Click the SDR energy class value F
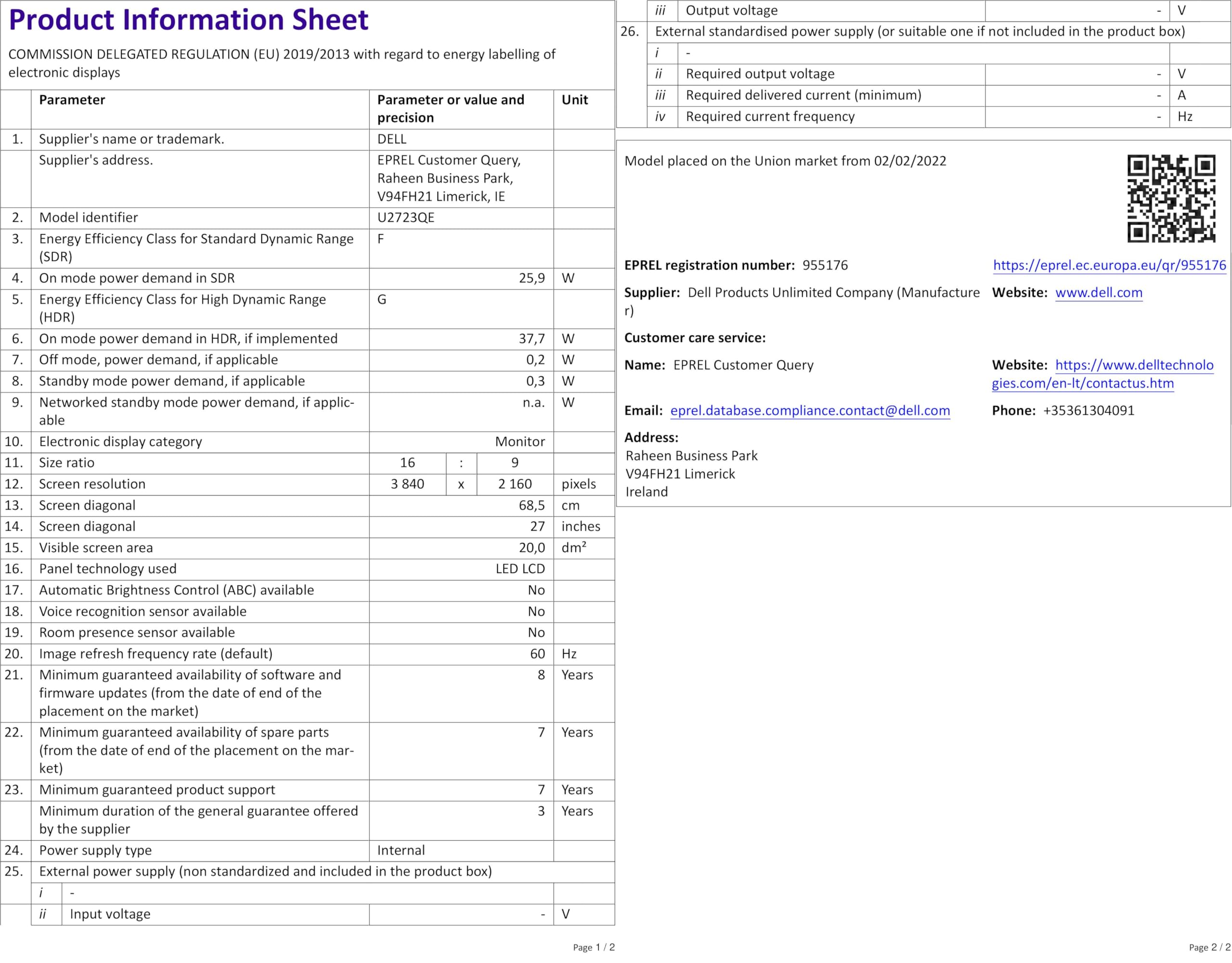Viewport: 1232px width, 963px height. [x=381, y=239]
